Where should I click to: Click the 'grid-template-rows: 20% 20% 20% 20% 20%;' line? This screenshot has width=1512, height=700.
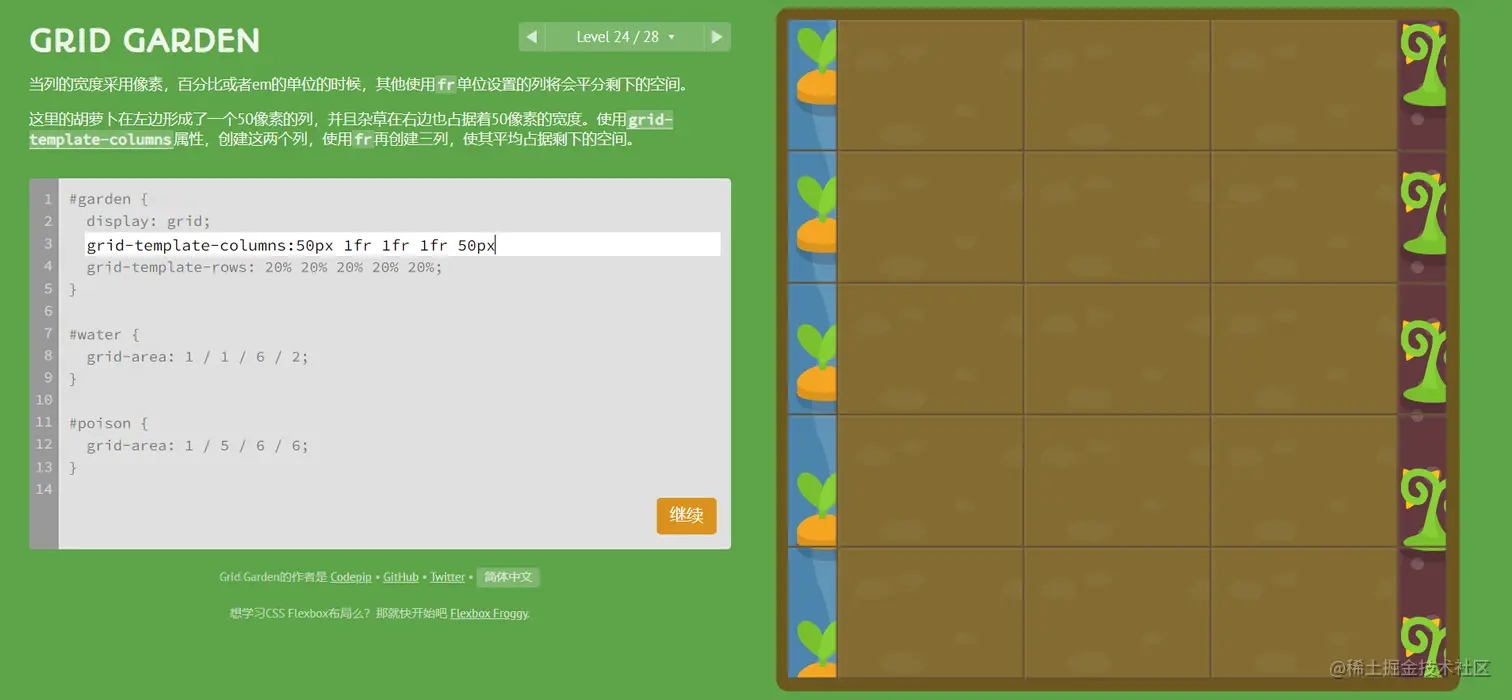[264, 267]
